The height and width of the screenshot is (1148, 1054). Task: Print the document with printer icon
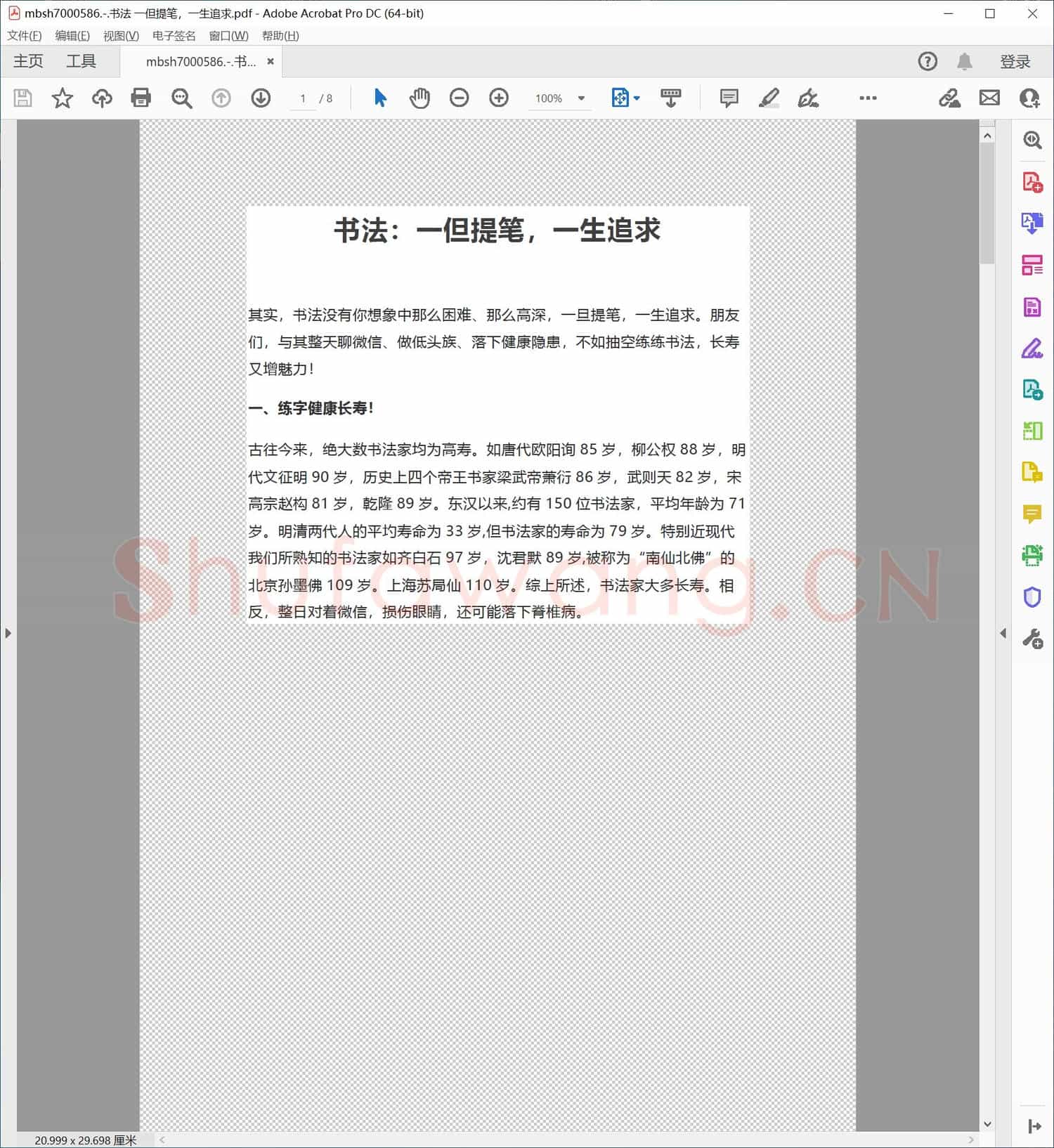(141, 98)
